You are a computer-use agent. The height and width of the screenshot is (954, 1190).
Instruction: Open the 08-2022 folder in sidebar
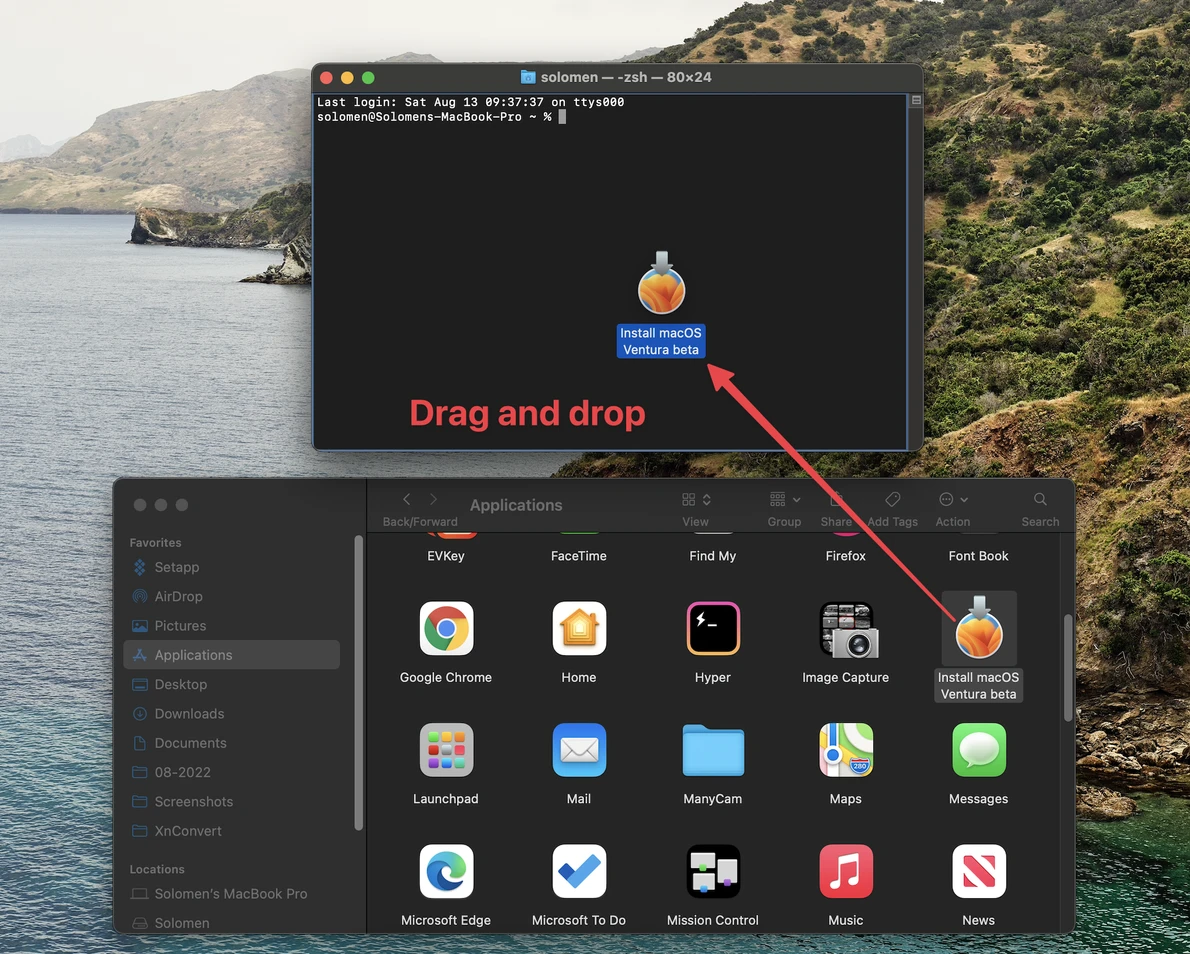point(231,773)
